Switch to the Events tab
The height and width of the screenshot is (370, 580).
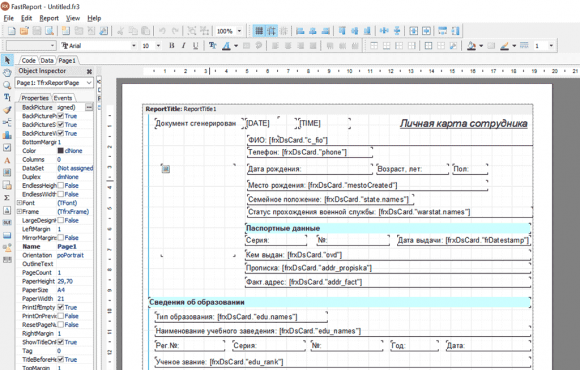click(x=63, y=98)
